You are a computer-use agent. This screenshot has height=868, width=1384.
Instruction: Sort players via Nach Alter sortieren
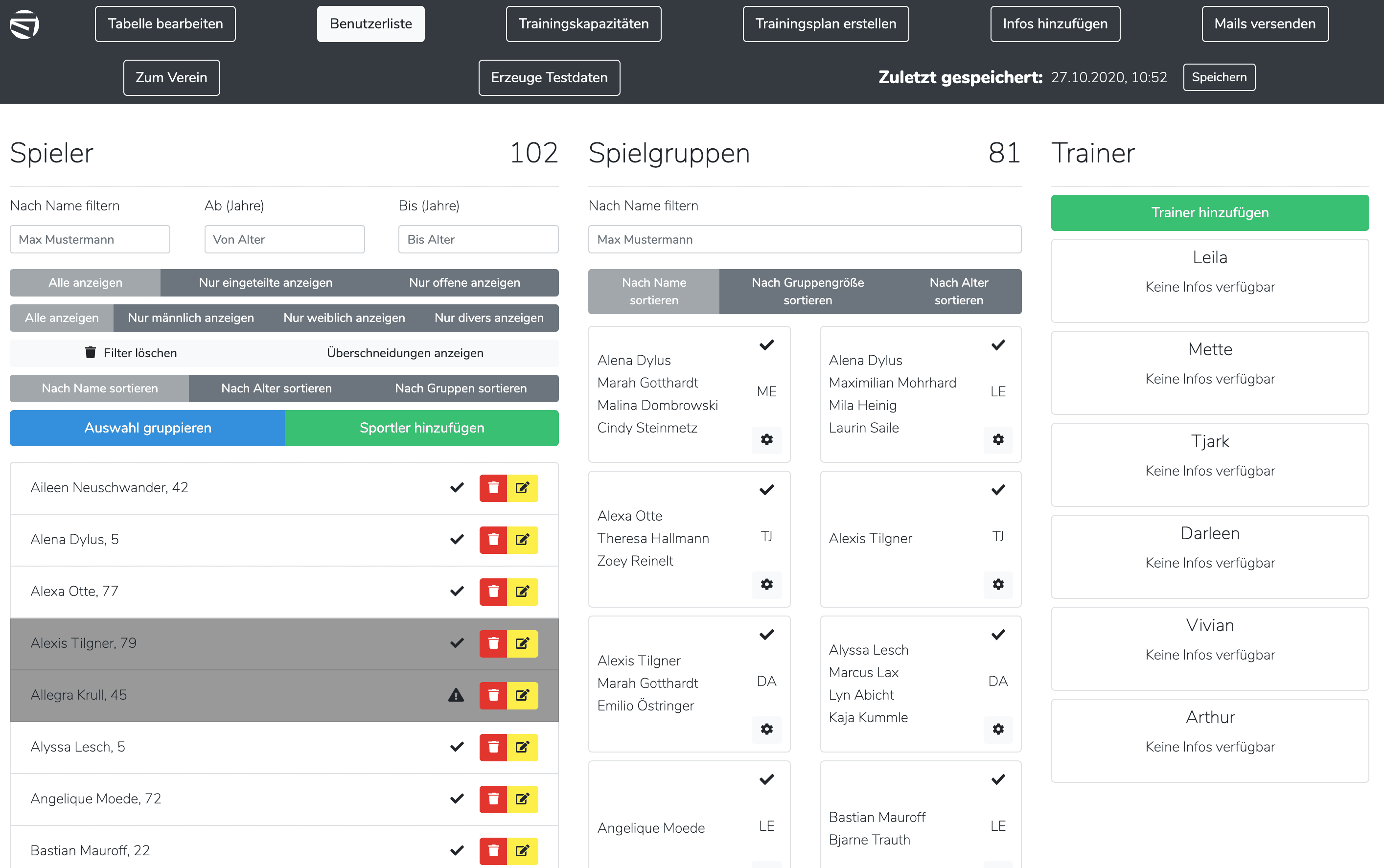tap(276, 388)
